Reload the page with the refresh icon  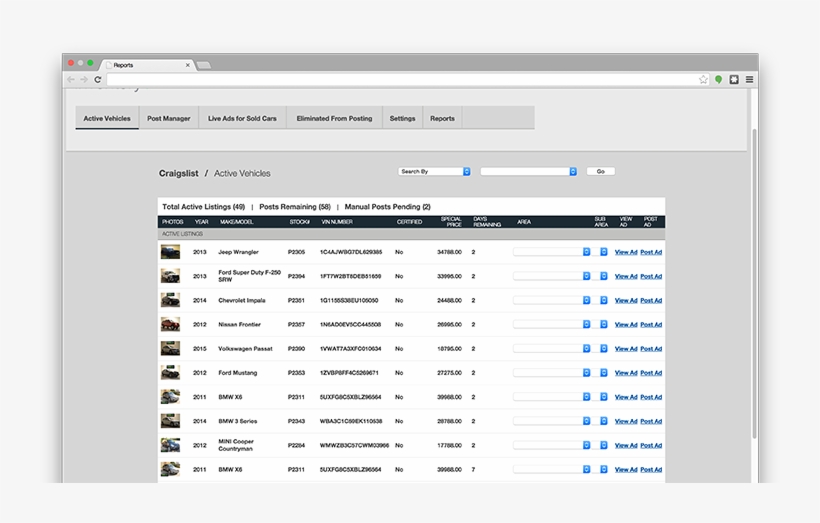(x=97, y=79)
